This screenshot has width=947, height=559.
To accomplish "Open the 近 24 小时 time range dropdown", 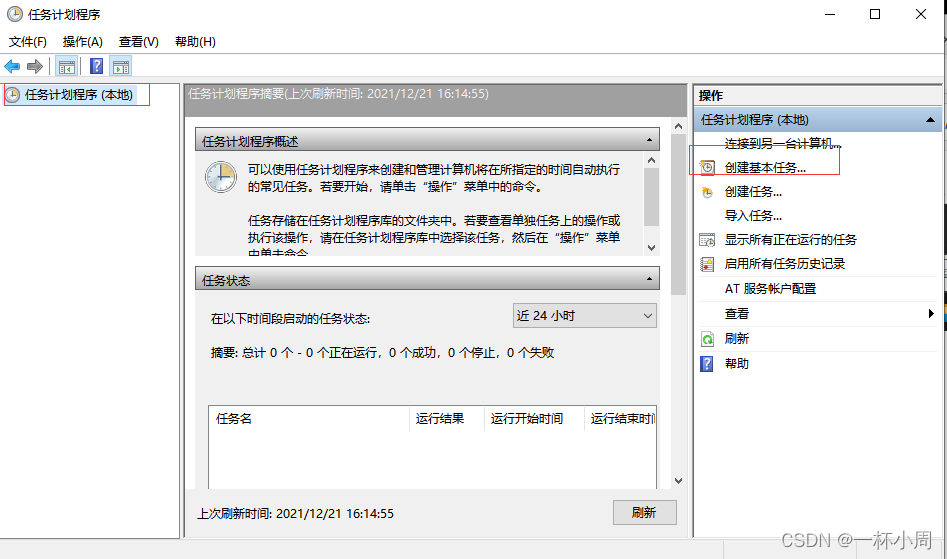I will [585, 316].
